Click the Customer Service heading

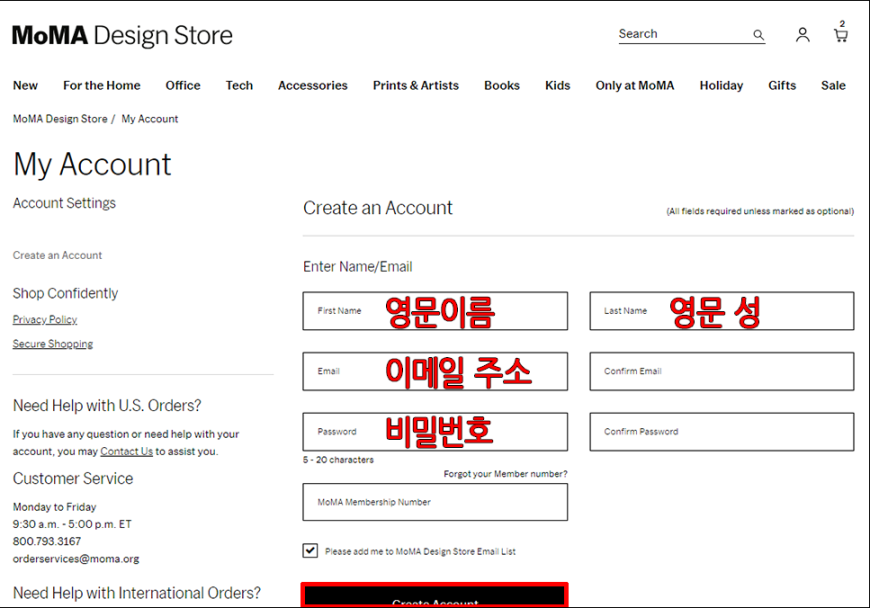[x=73, y=478]
